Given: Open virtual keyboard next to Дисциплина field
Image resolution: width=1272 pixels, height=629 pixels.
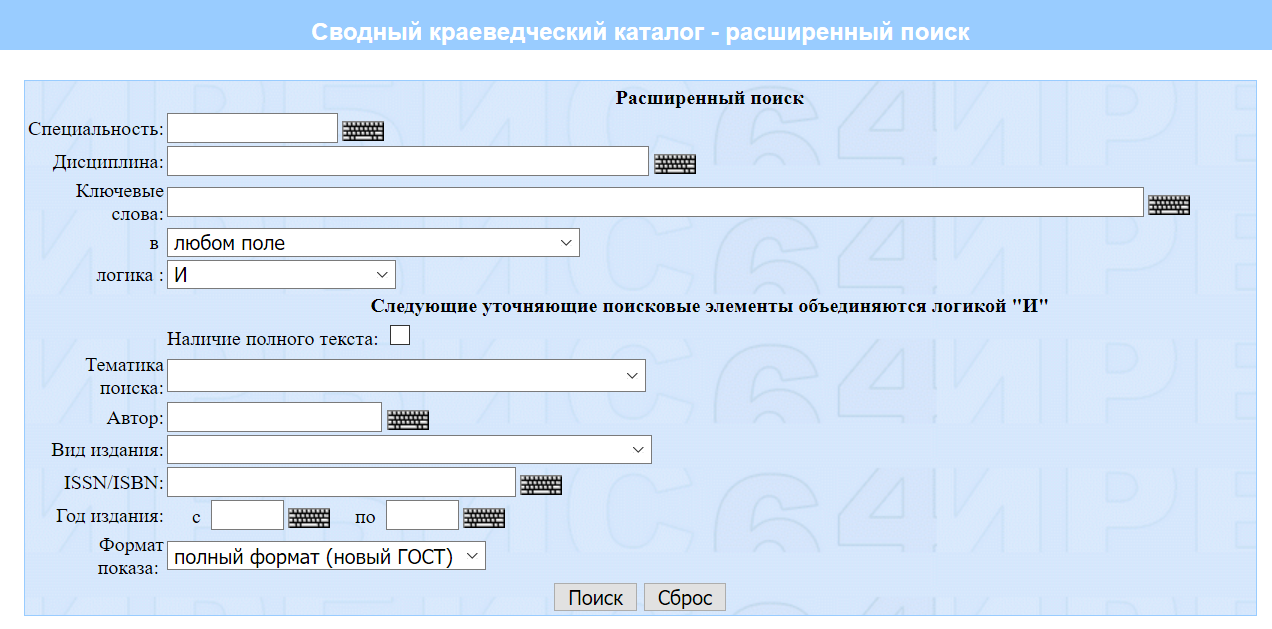Looking at the screenshot, I should coord(675,164).
